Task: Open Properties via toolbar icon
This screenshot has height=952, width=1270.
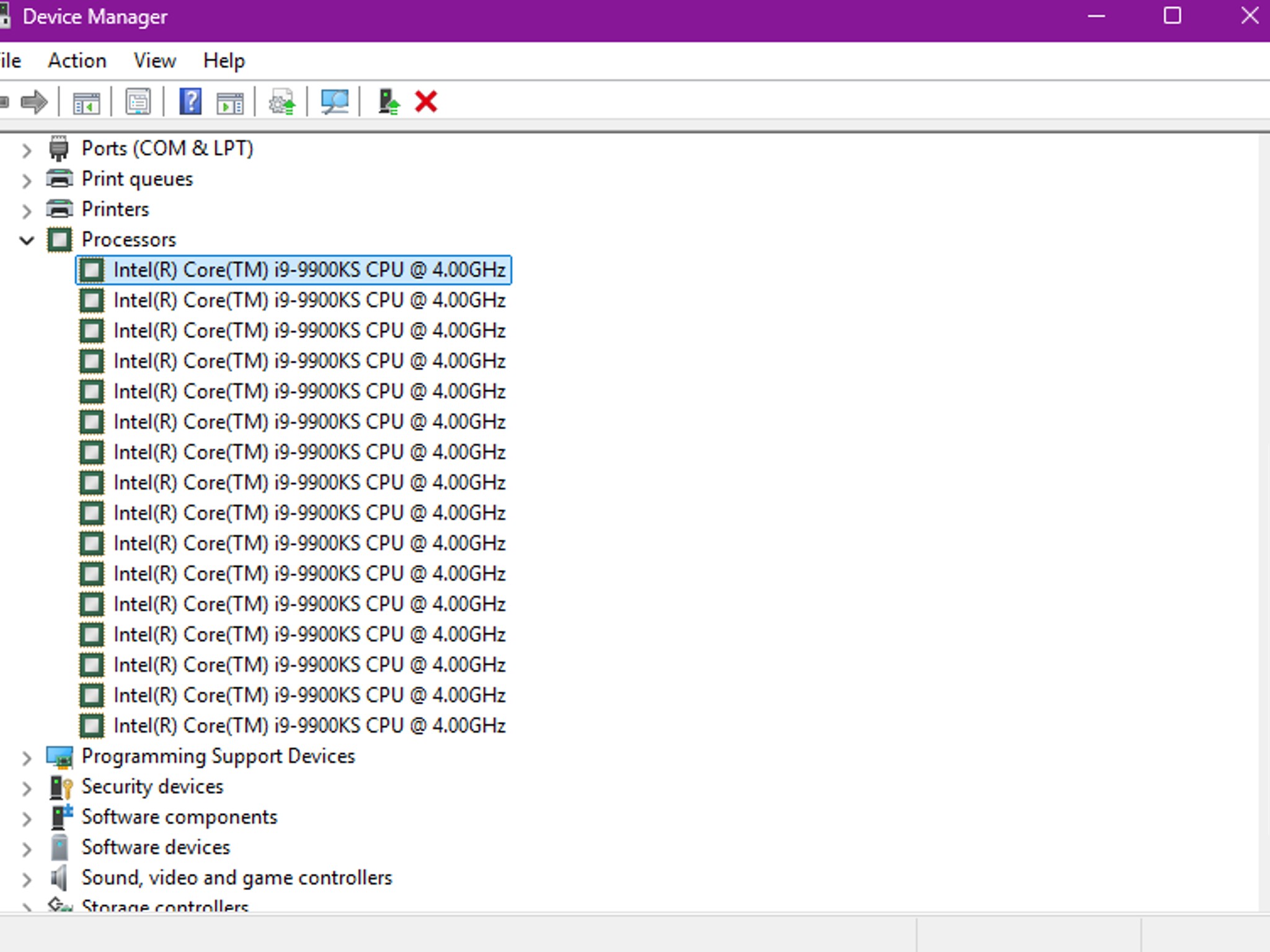Action: [x=138, y=102]
